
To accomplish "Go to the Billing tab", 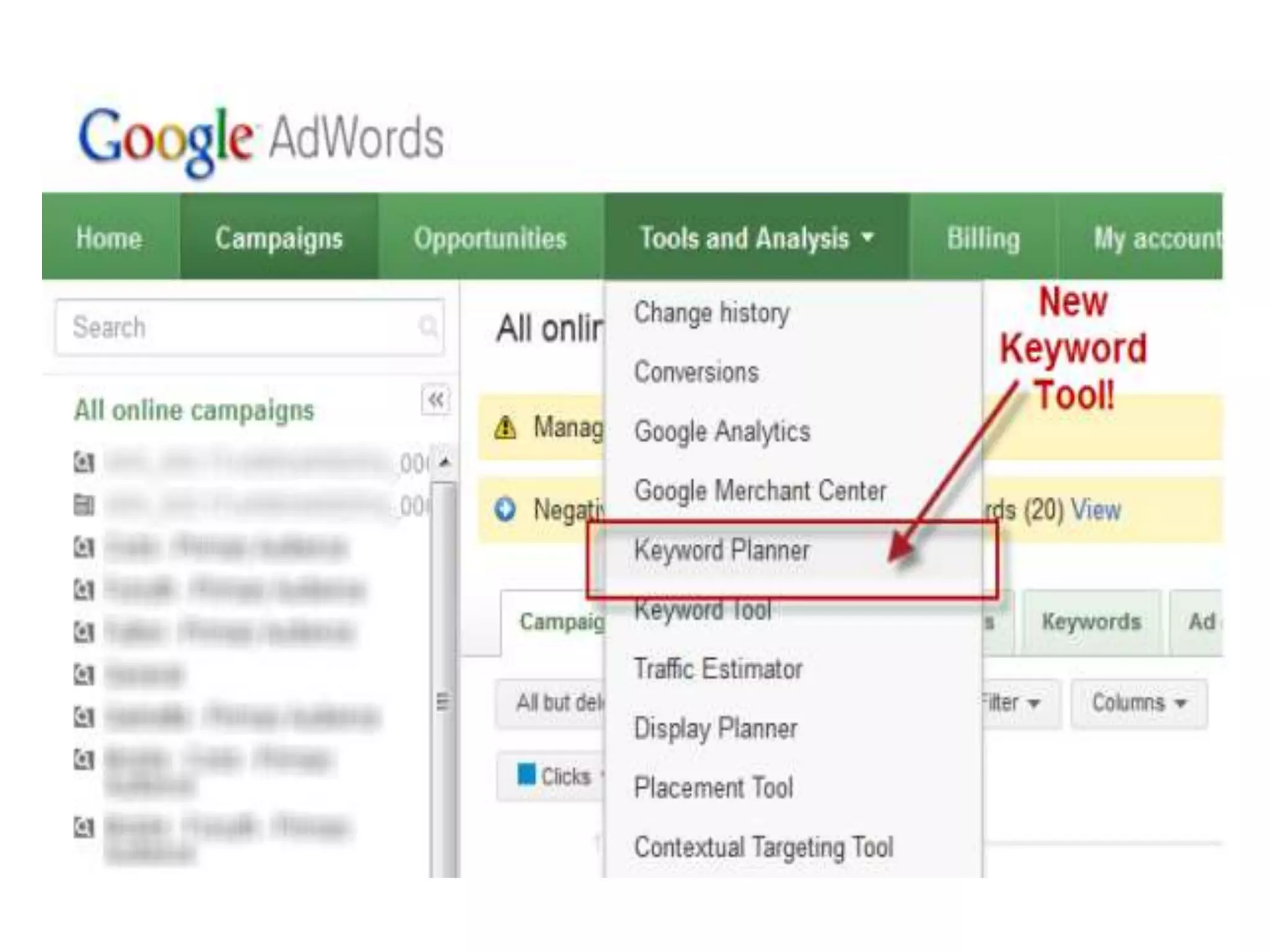I will coord(983,238).
